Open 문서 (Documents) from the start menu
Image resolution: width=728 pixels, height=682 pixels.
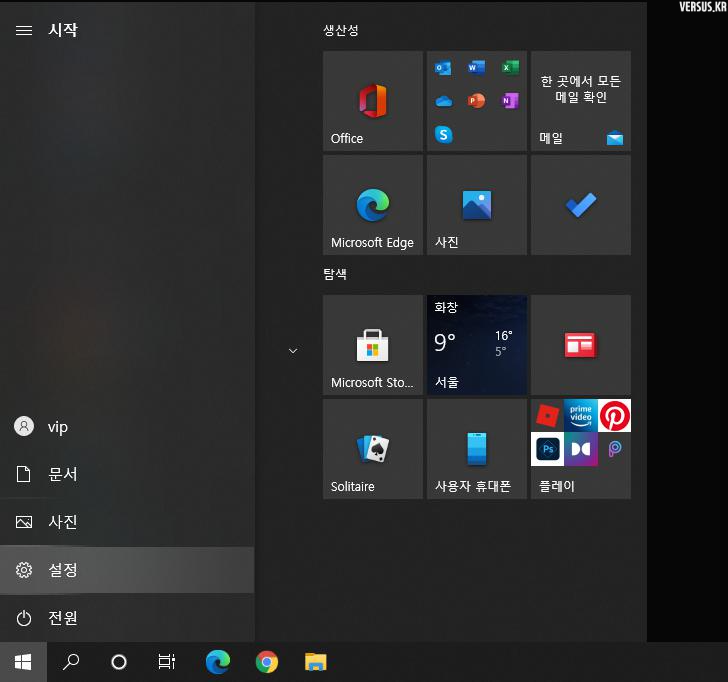[127, 474]
